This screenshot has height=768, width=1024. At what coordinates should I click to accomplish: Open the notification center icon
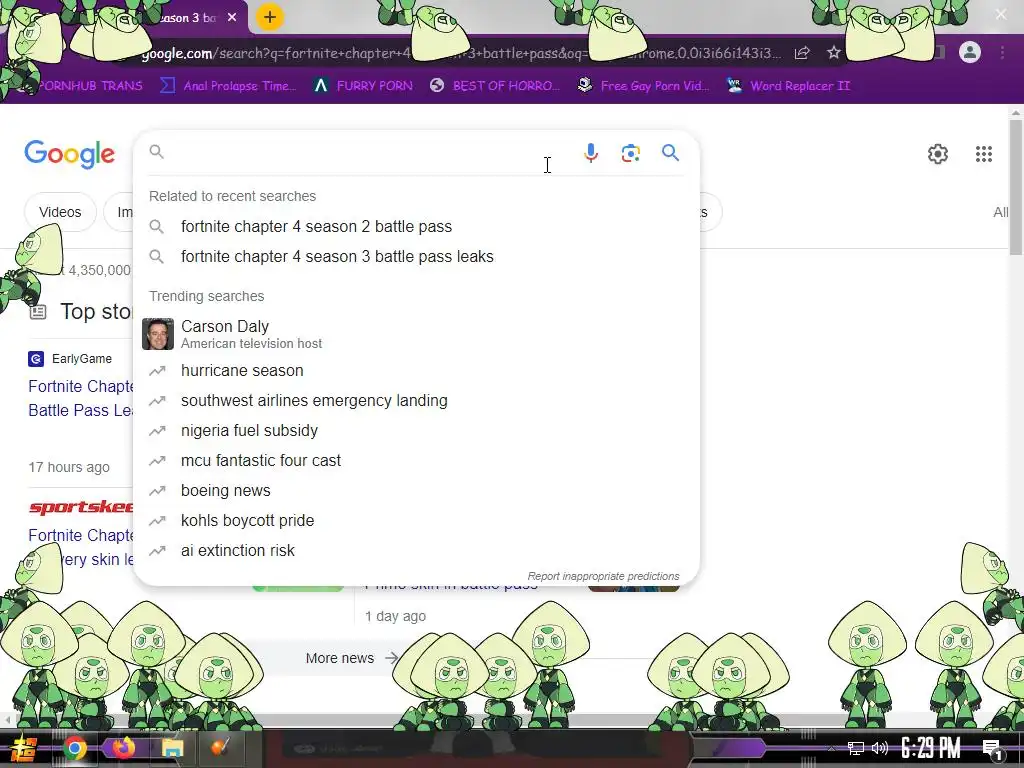[992, 749]
